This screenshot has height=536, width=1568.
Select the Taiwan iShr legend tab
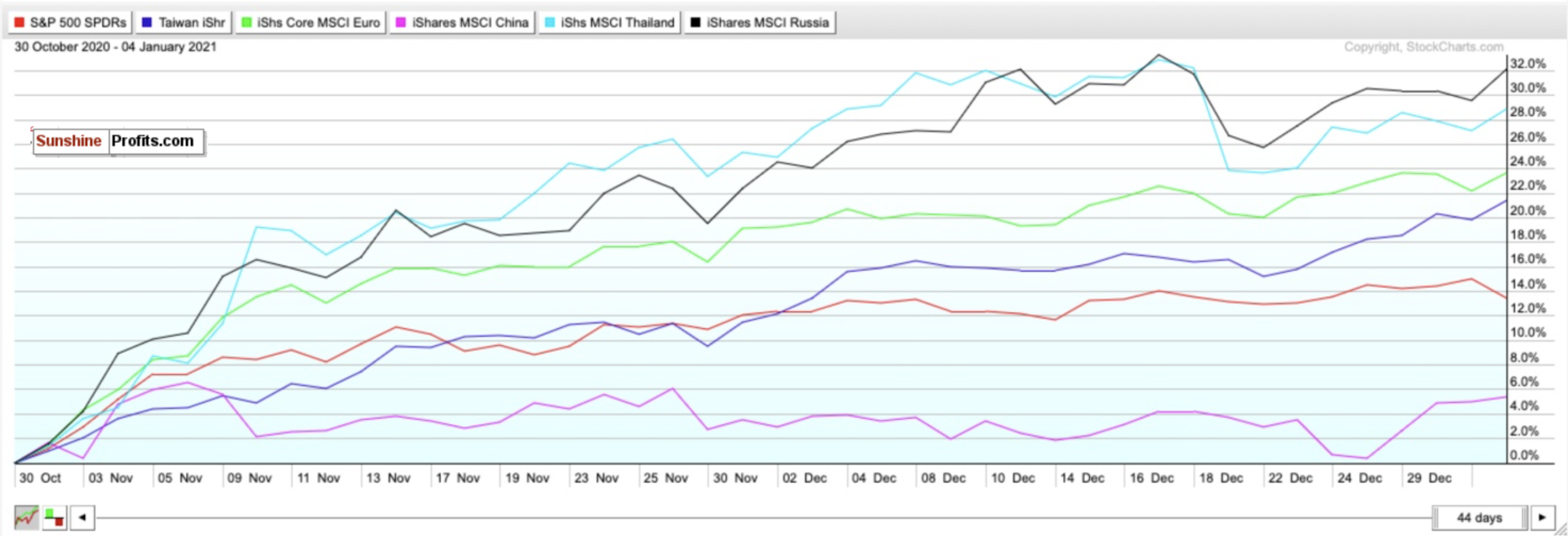[183, 23]
